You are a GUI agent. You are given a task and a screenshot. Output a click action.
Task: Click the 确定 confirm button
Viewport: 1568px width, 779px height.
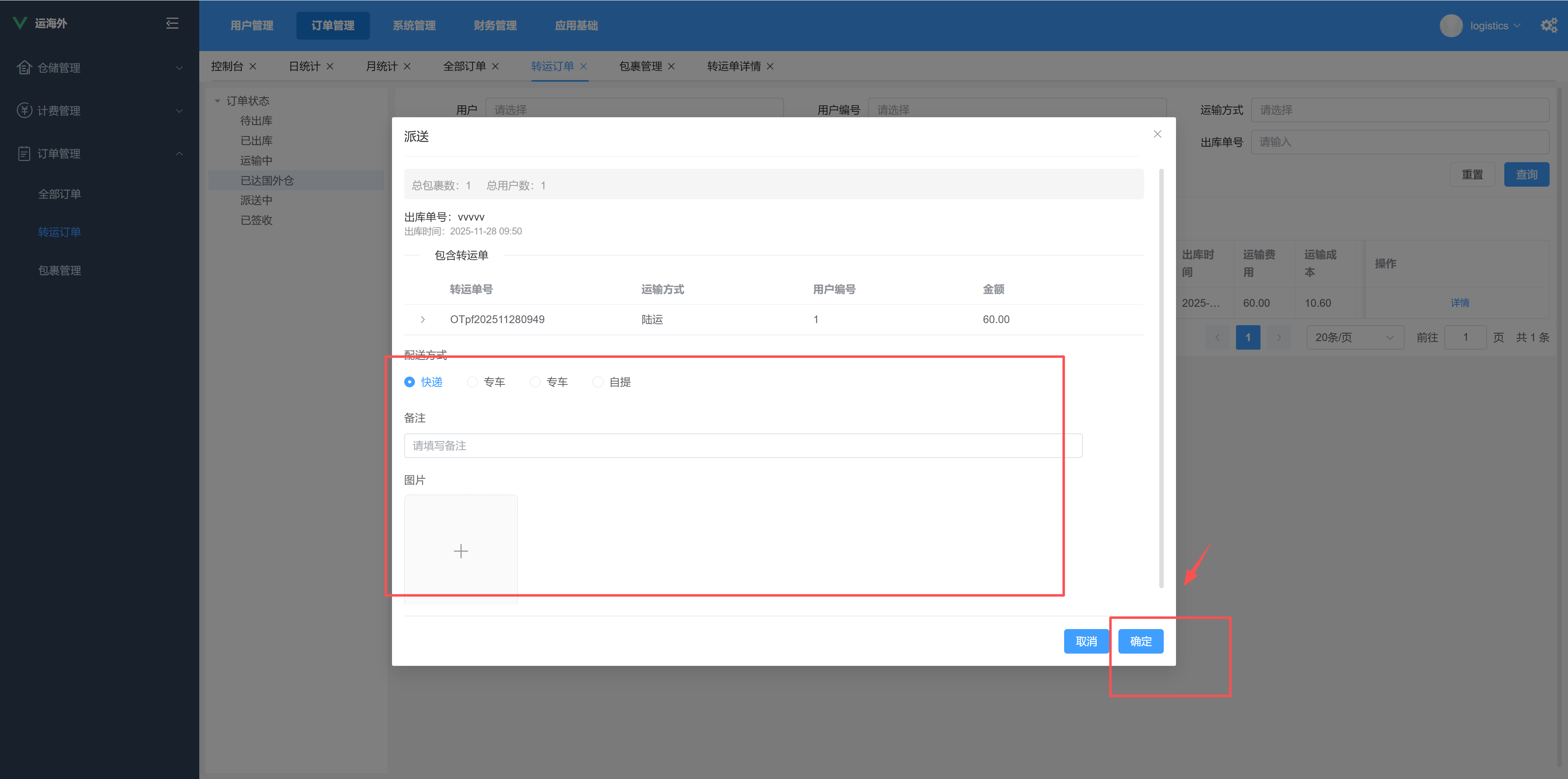1140,641
